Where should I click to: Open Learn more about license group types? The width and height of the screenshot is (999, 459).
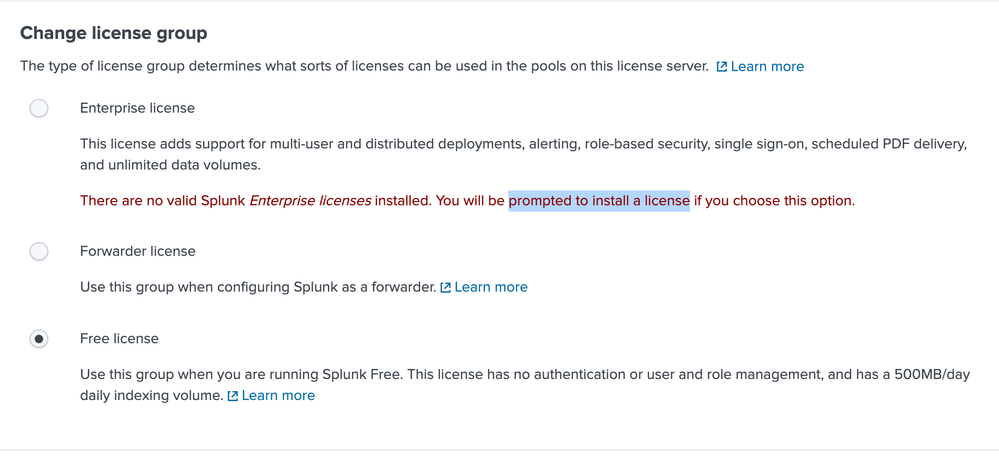point(767,67)
